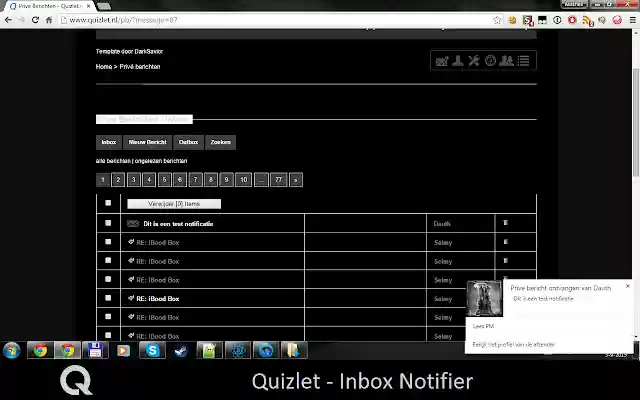Click sender name Dauth in first row
The image size is (640, 400).
(442, 224)
